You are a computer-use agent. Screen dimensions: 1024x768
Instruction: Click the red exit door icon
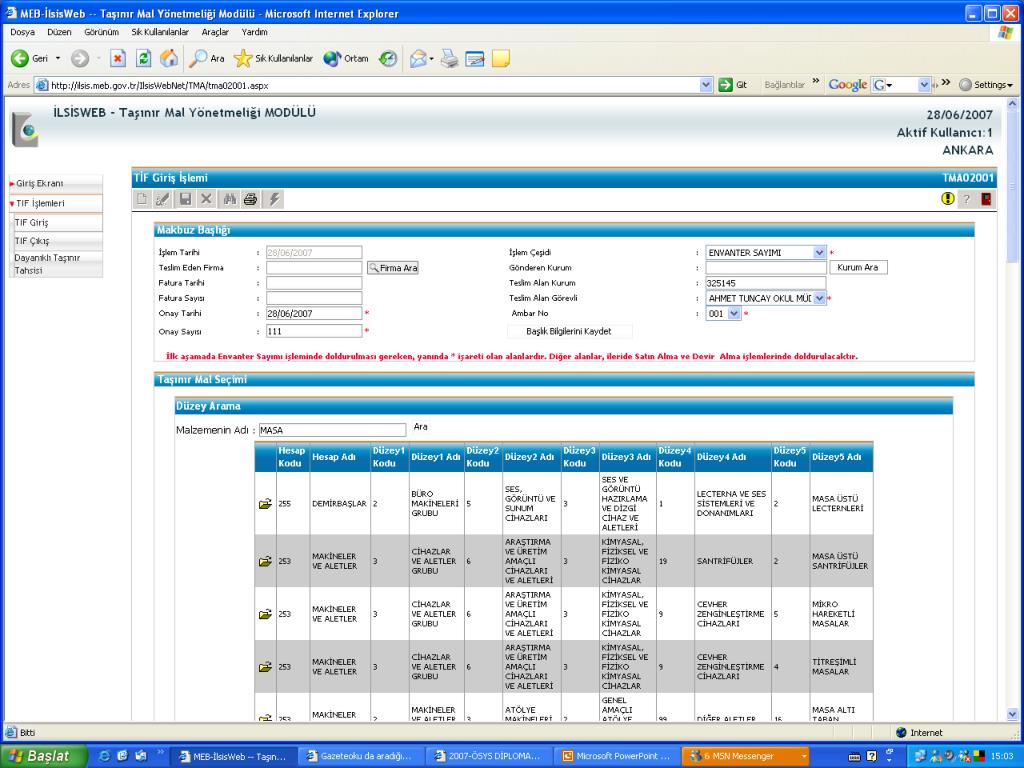coord(986,199)
